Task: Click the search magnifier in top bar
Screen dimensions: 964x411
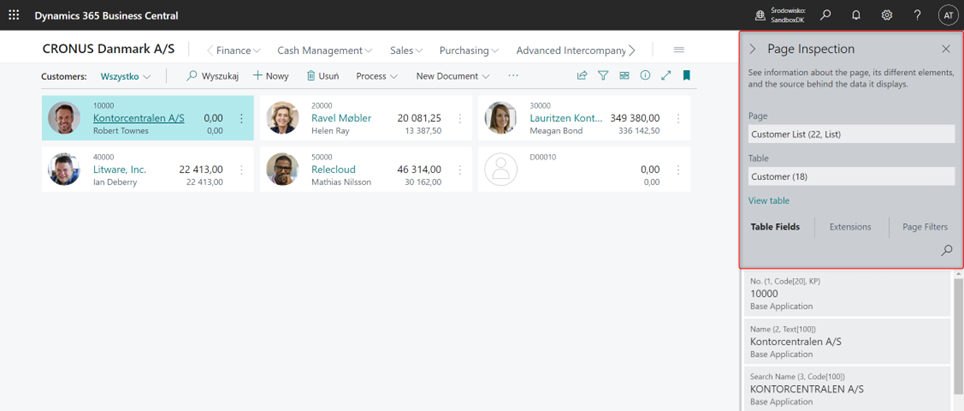Action: (825, 15)
